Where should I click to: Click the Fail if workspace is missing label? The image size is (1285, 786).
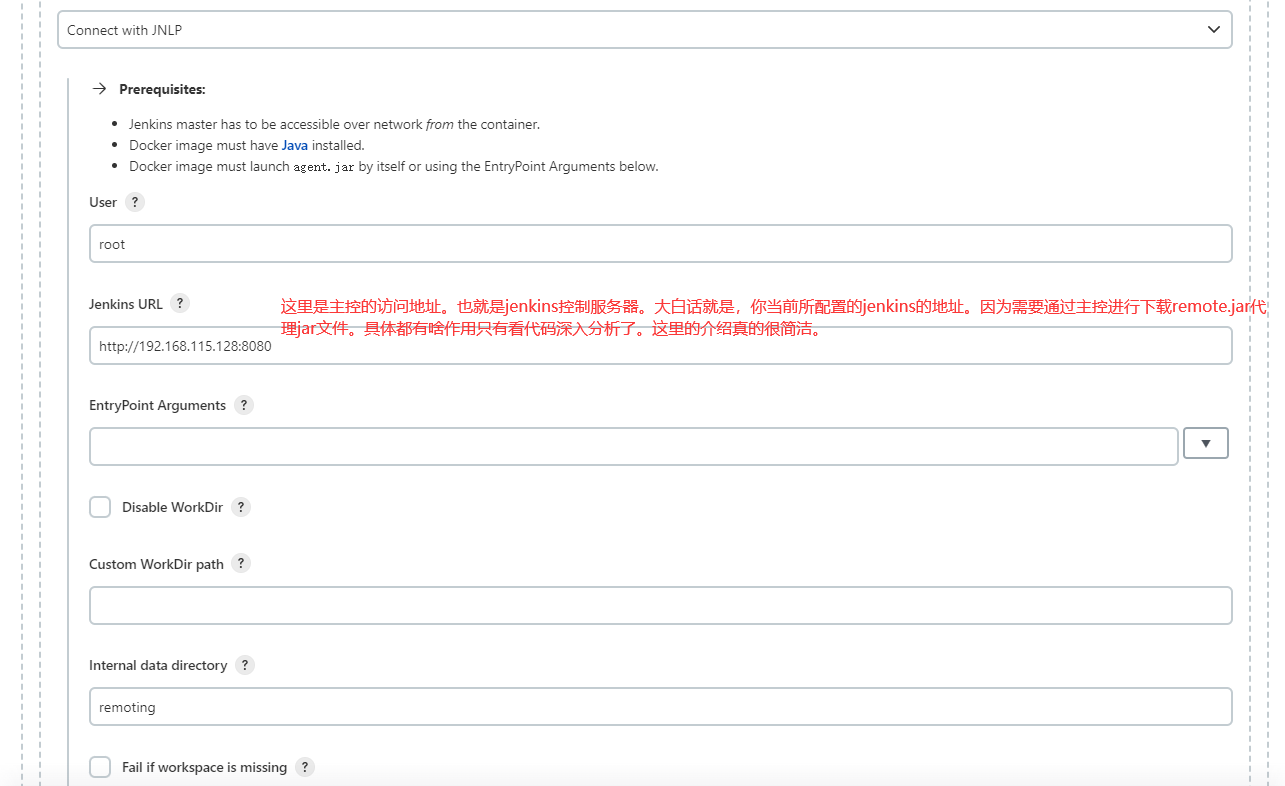tap(204, 767)
